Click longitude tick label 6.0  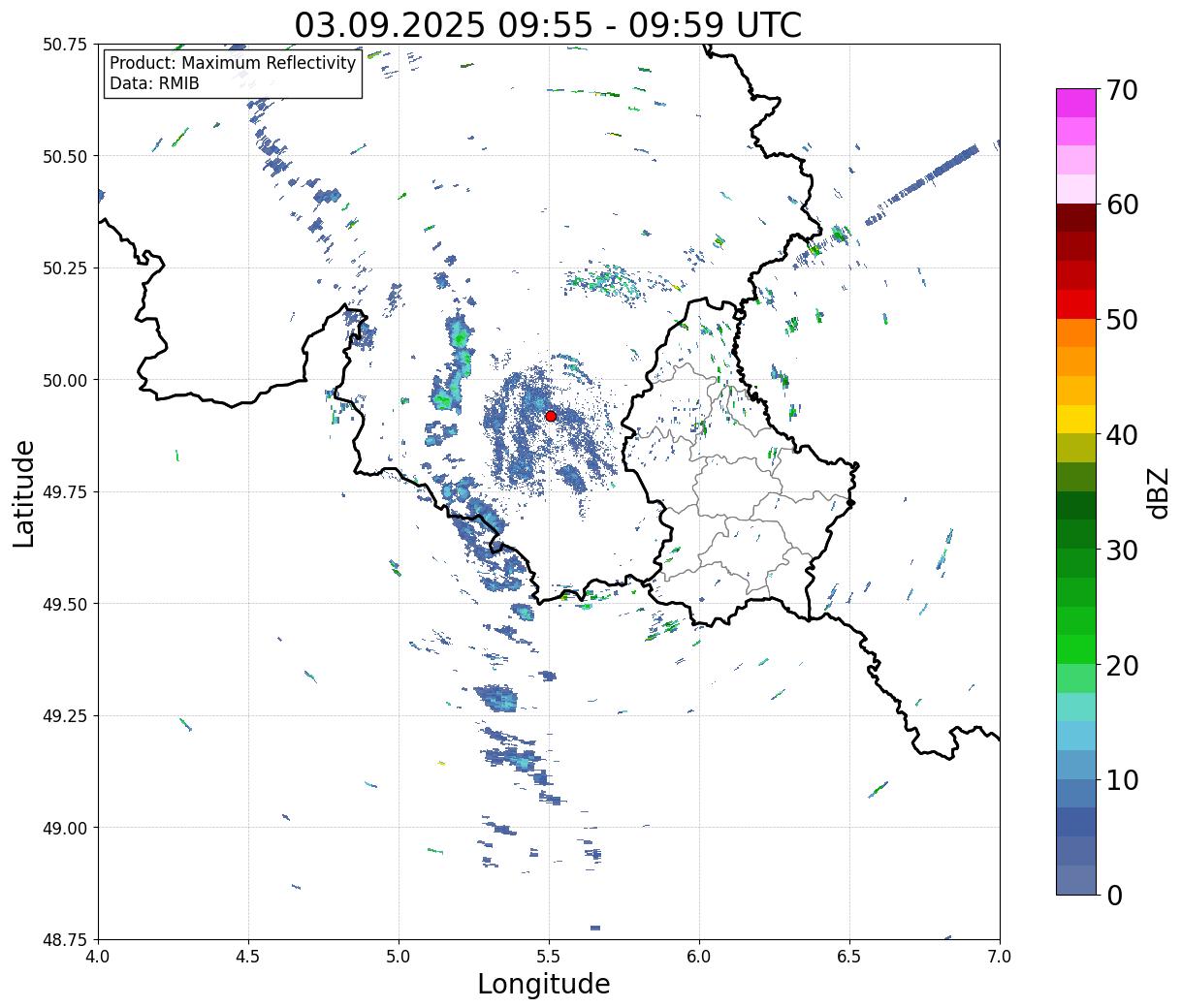[x=699, y=957]
